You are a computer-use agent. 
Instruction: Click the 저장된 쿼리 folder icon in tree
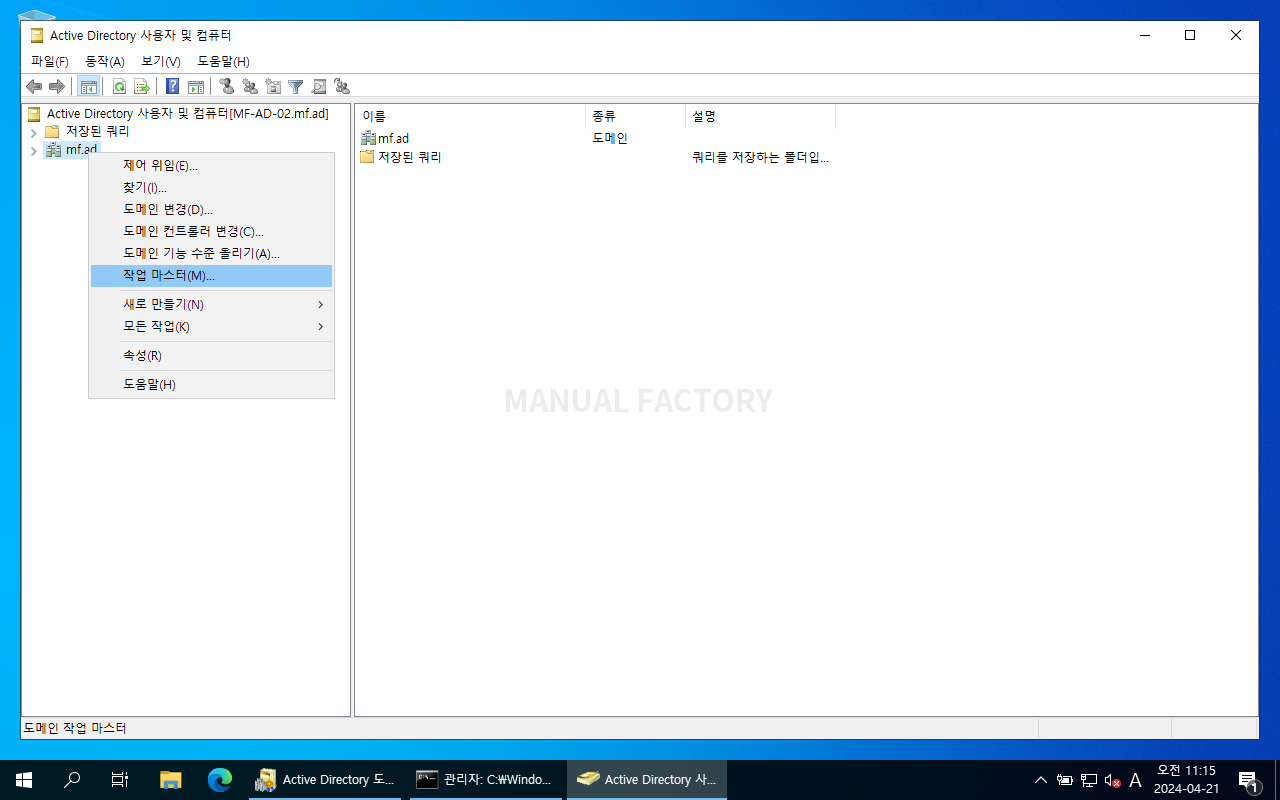click(52, 132)
